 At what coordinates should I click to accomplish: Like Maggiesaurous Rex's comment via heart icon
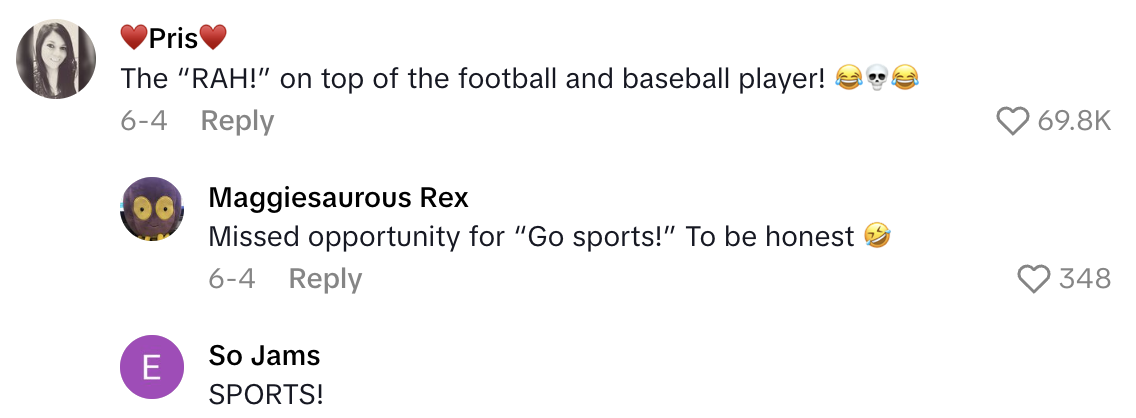coord(1033,278)
